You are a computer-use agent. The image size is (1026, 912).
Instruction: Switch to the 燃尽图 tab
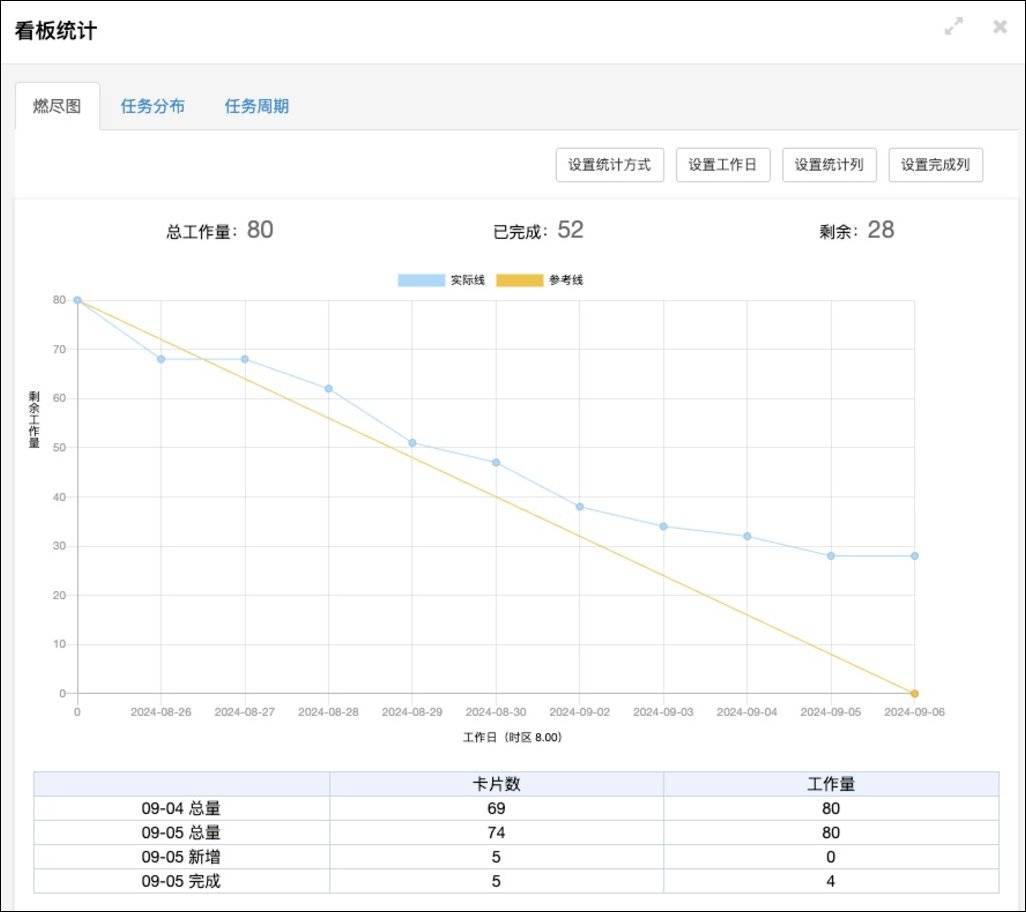click(x=57, y=106)
